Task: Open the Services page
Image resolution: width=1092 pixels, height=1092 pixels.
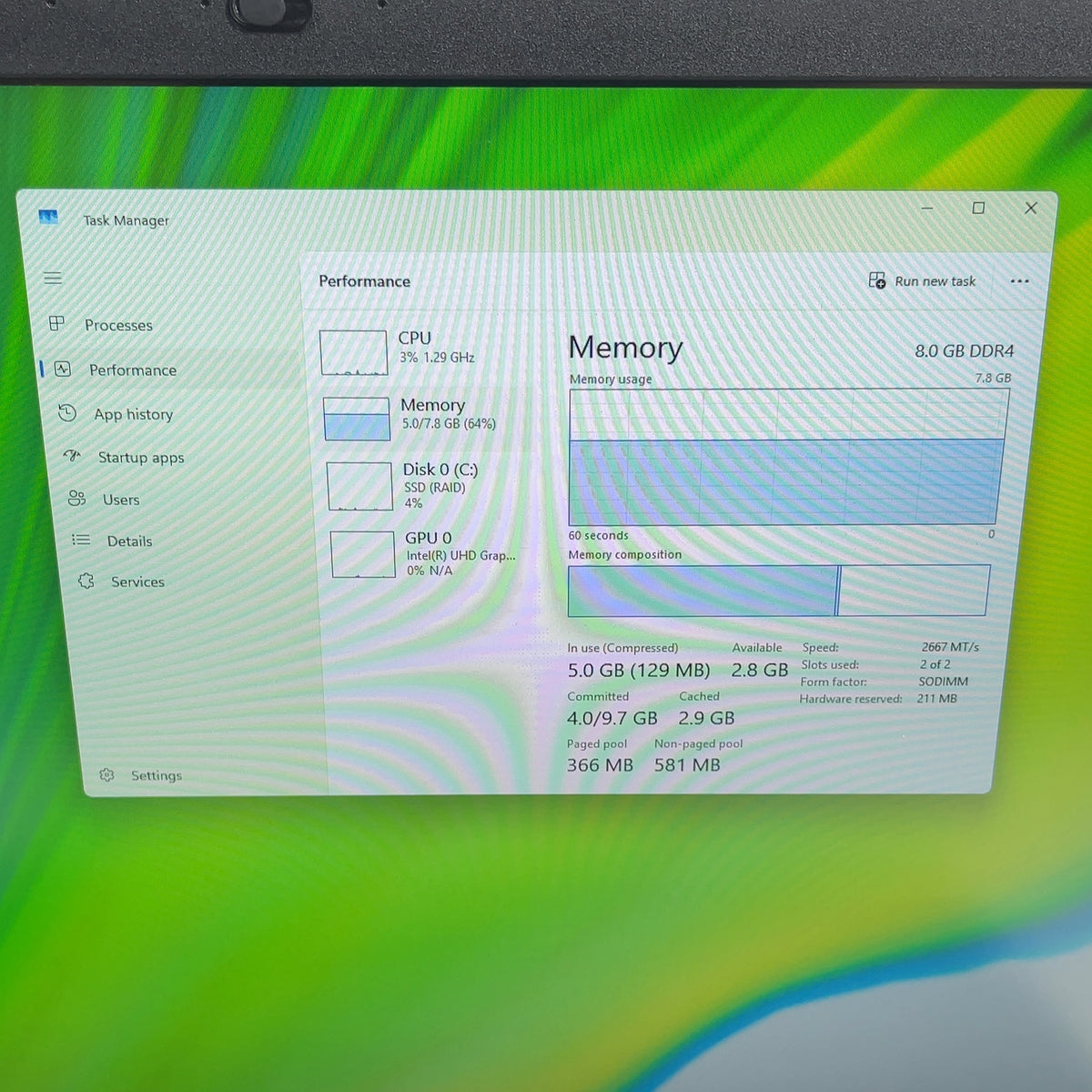Action: tap(137, 581)
